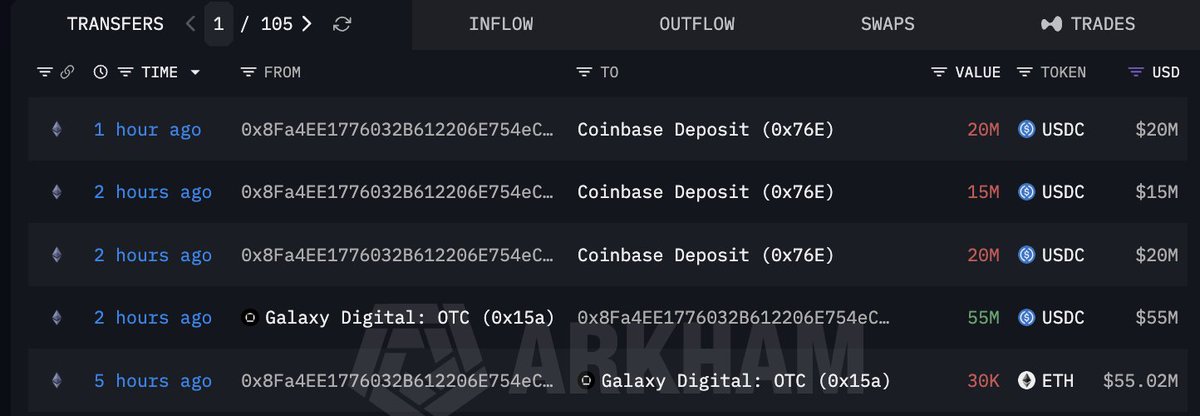Viewport: 1200px width, 416px height.
Task: Open the FROM column filter
Action: click(249, 72)
